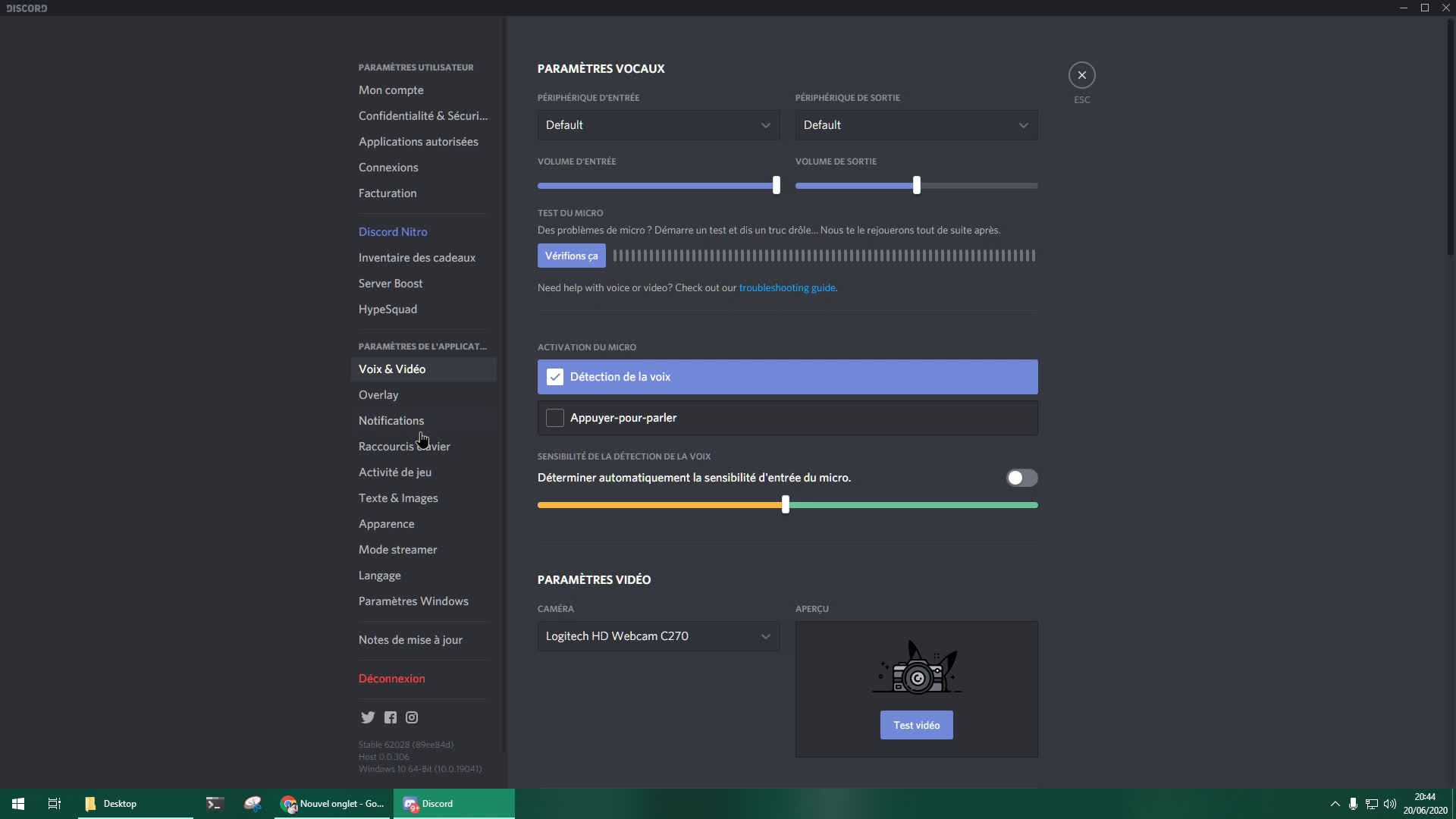Open the Notifications settings section

coord(391,421)
